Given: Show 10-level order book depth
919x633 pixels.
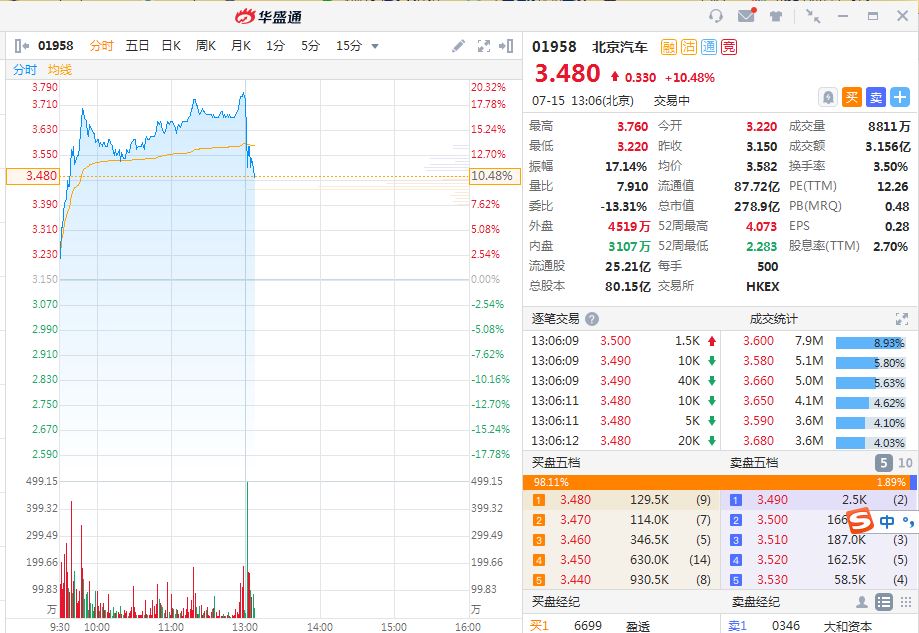Looking at the screenshot, I should [x=905, y=462].
